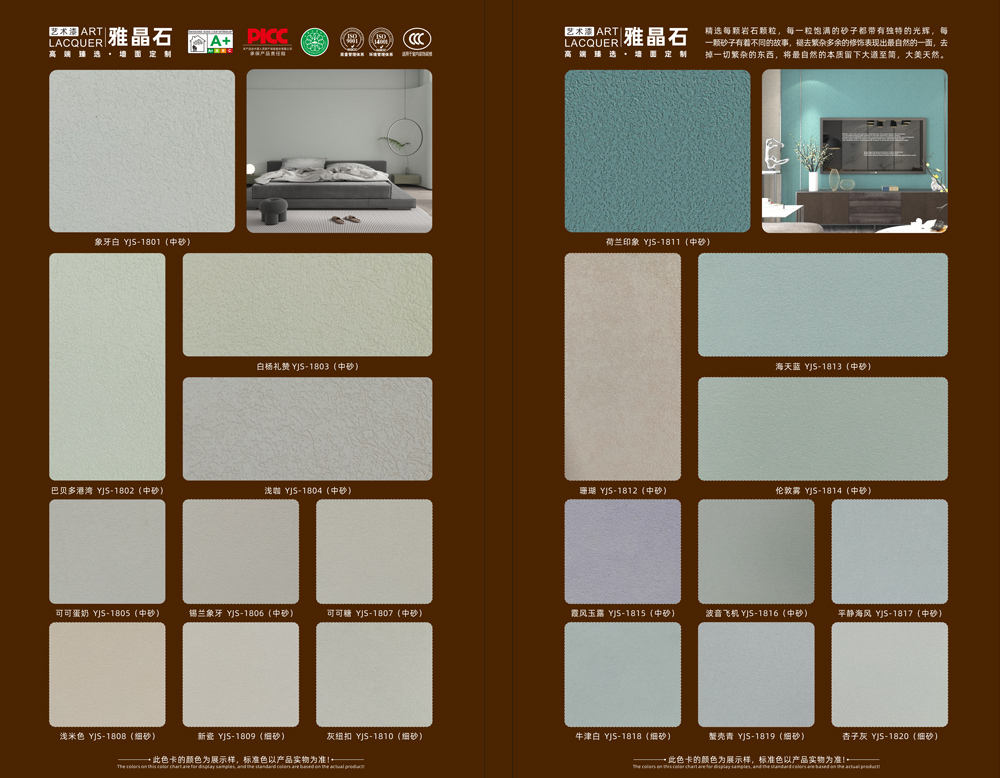The height and width of the screenshot is (778, 1000).
Task: Click the label text 荷兰印象 YJS-1811
Action: [643, 242]
